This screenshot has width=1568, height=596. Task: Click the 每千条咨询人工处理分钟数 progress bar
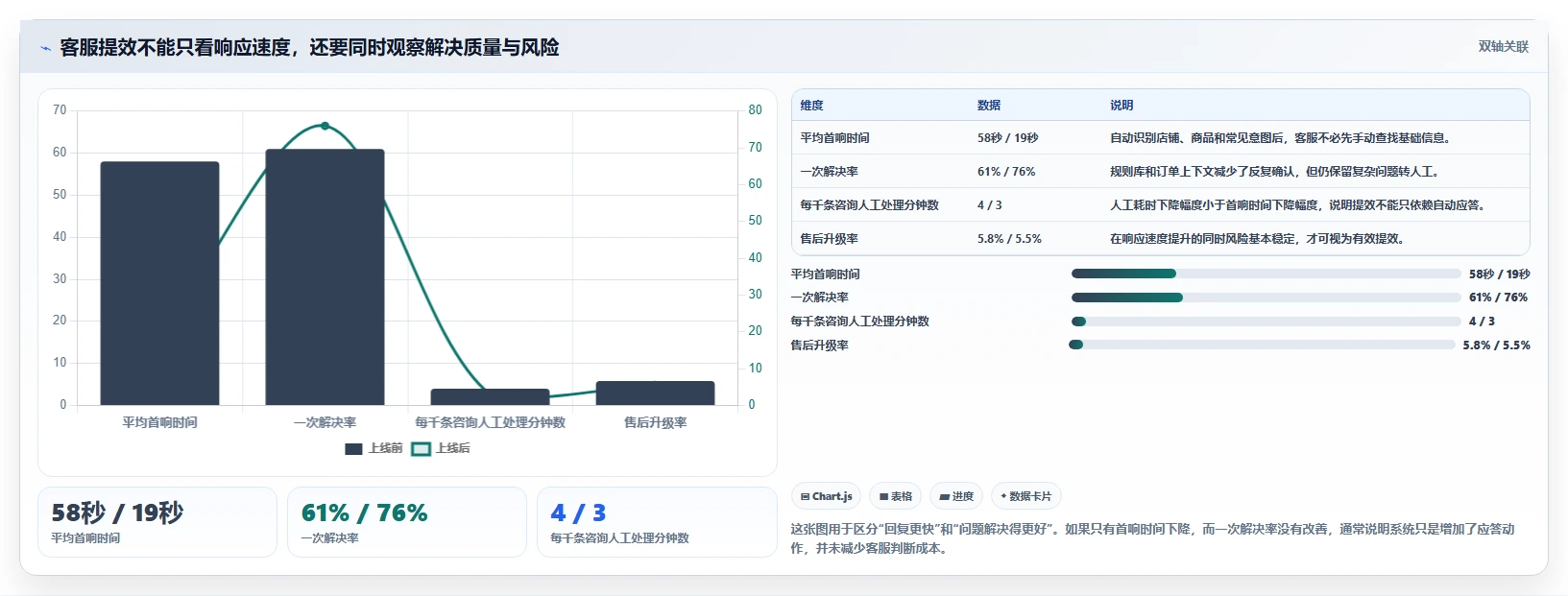tap(1266, 322)
